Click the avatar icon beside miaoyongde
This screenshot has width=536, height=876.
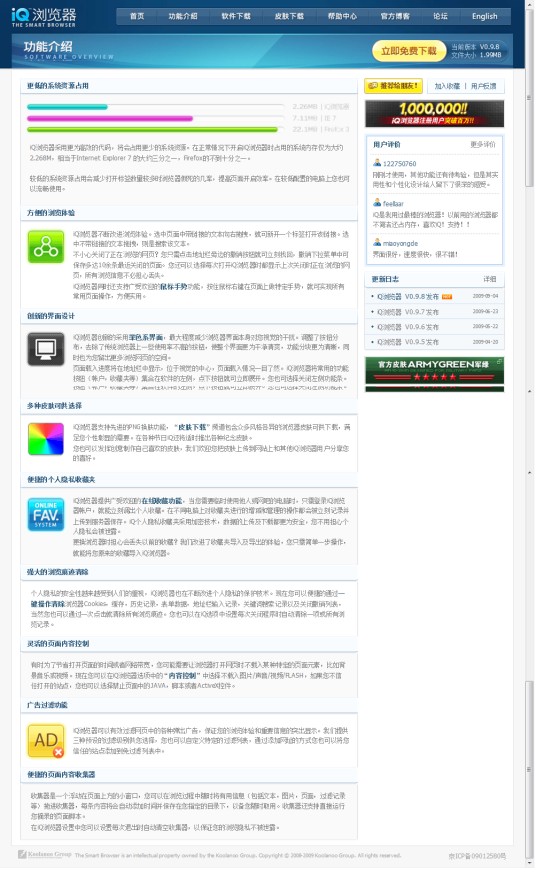(377, 242)
